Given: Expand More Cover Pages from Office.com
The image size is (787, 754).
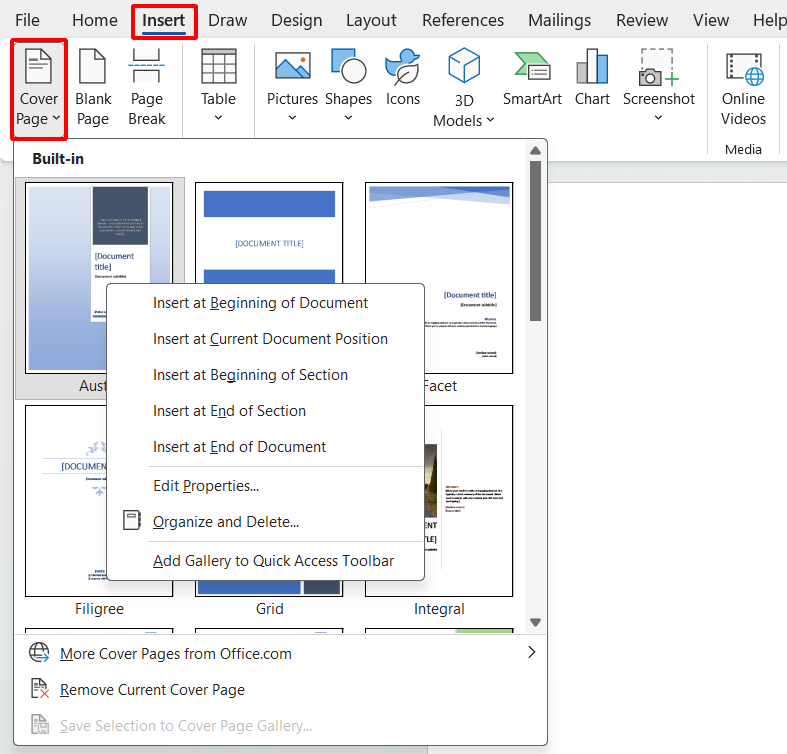Looking at the screenshot, I should (531, 653).
